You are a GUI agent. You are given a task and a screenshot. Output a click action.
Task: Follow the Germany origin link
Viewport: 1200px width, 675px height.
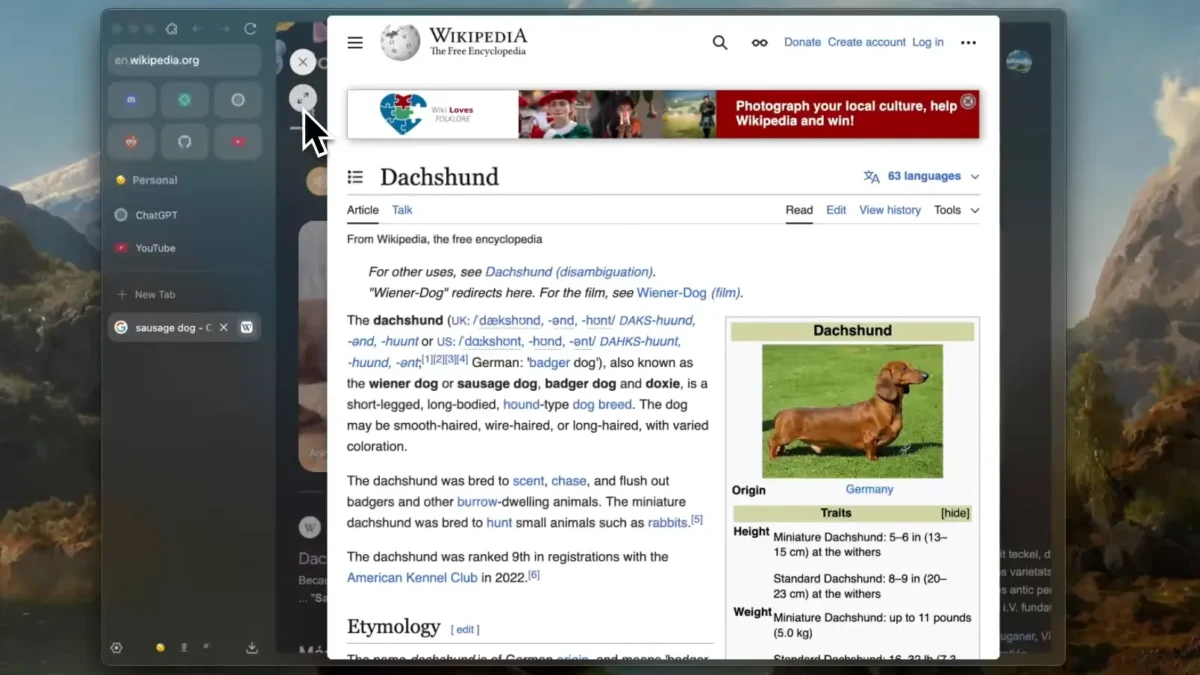(x=869, y=489)
